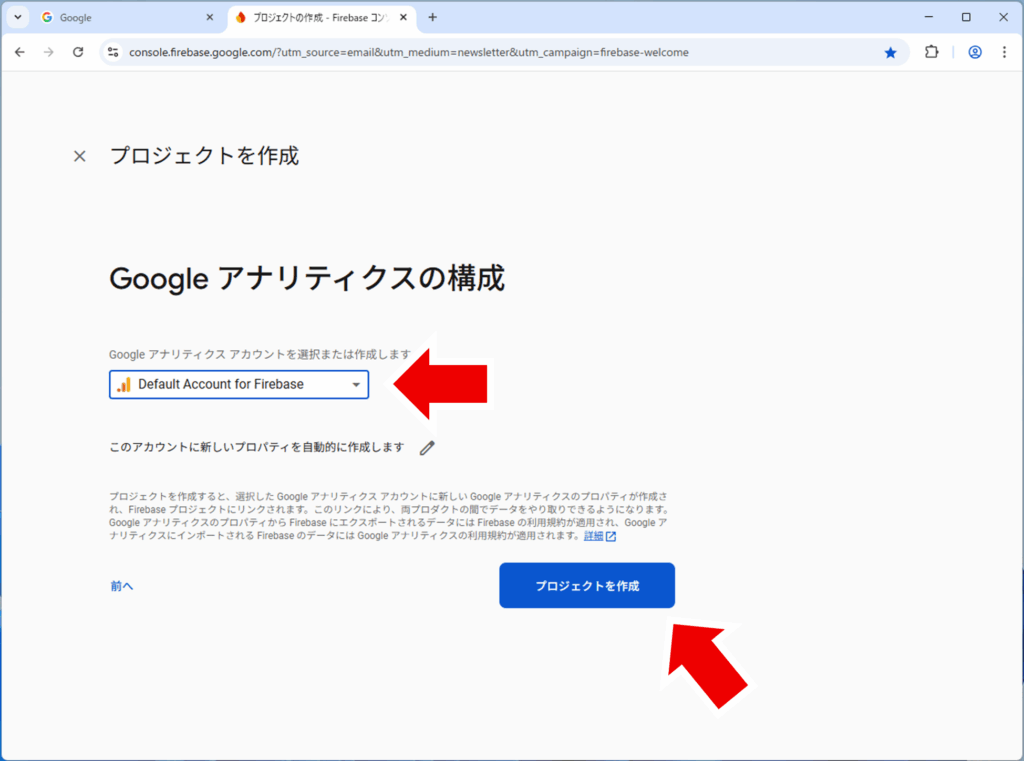Click the プロジェクトを作成 page title text
Screen dimensions: 1024x761
point(204,156)
